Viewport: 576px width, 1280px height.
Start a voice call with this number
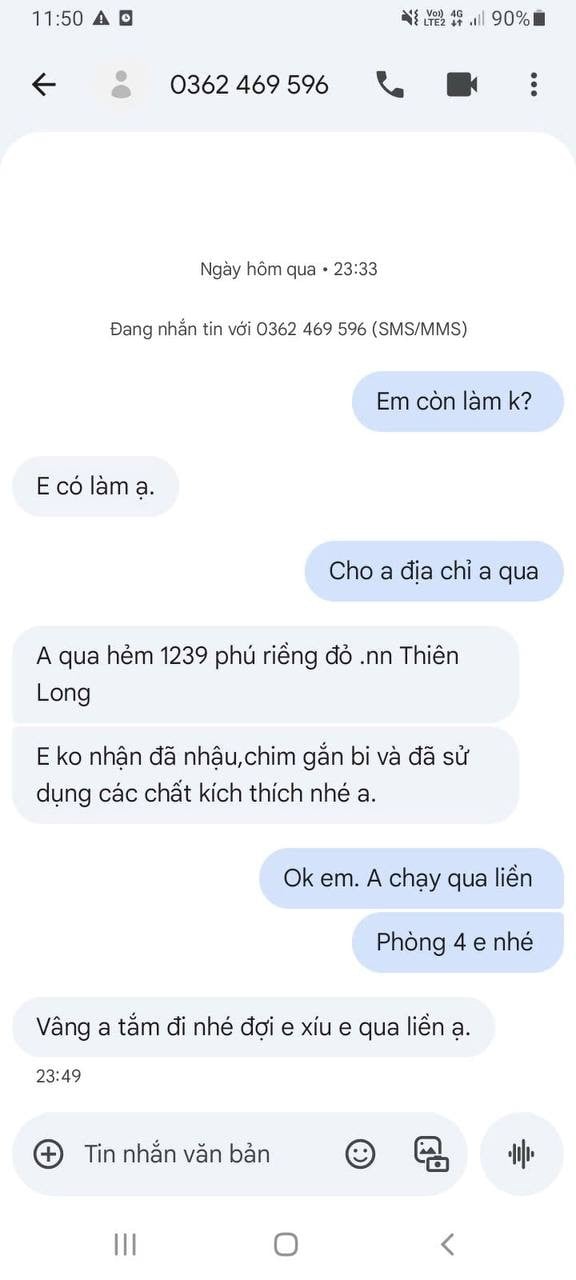390,85
